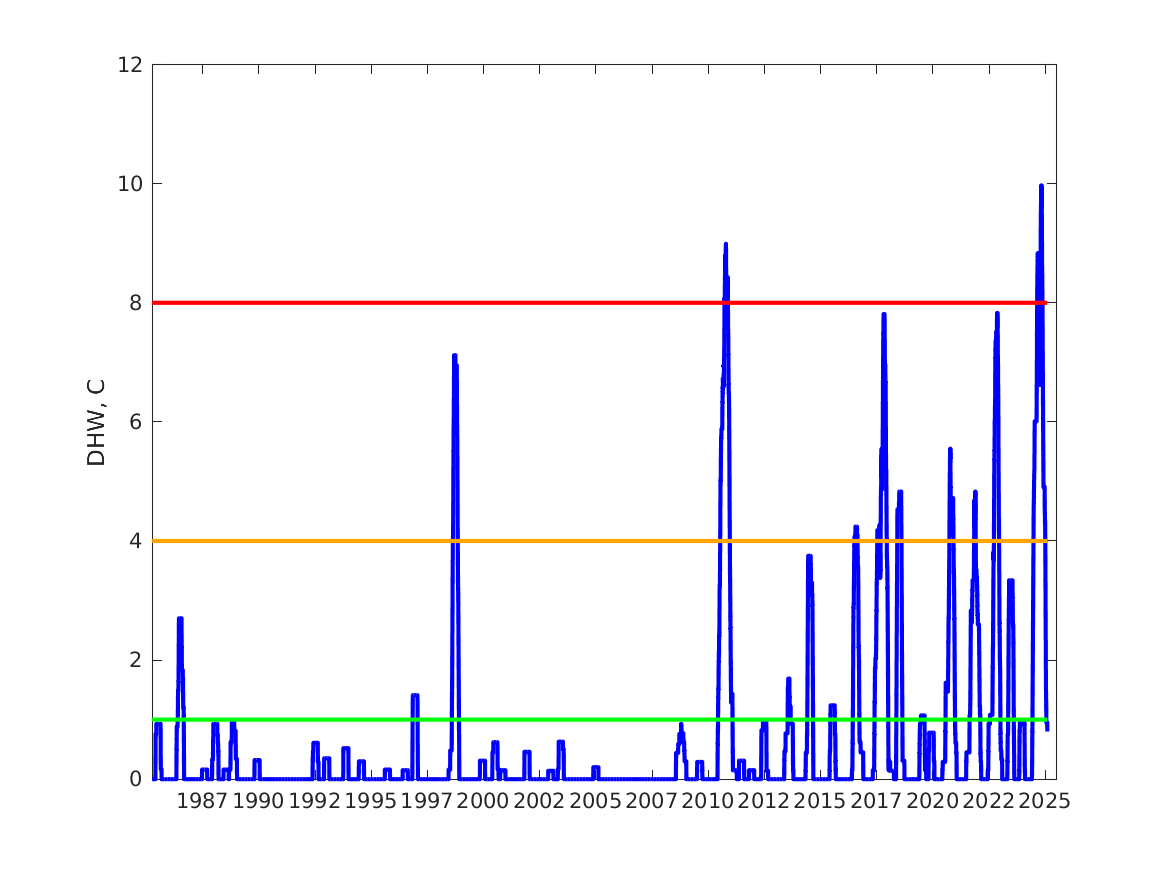1167x875 pixels.
Task: Click the x-axis label '1990'
Action: pyautogui.click(x=258, y=801)
